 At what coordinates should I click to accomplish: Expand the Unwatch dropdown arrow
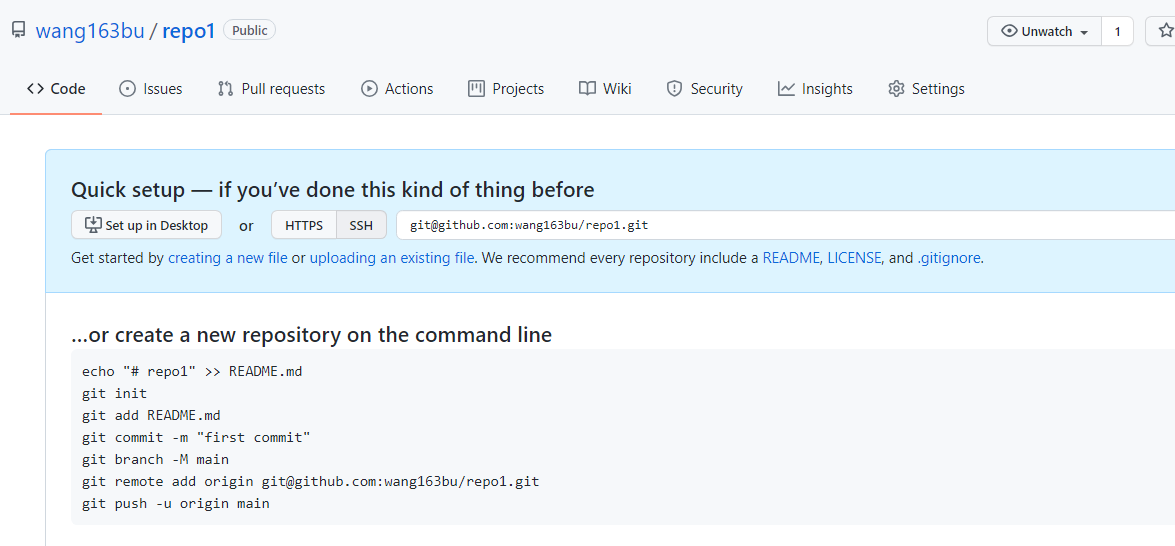(x=1083, y=32)
